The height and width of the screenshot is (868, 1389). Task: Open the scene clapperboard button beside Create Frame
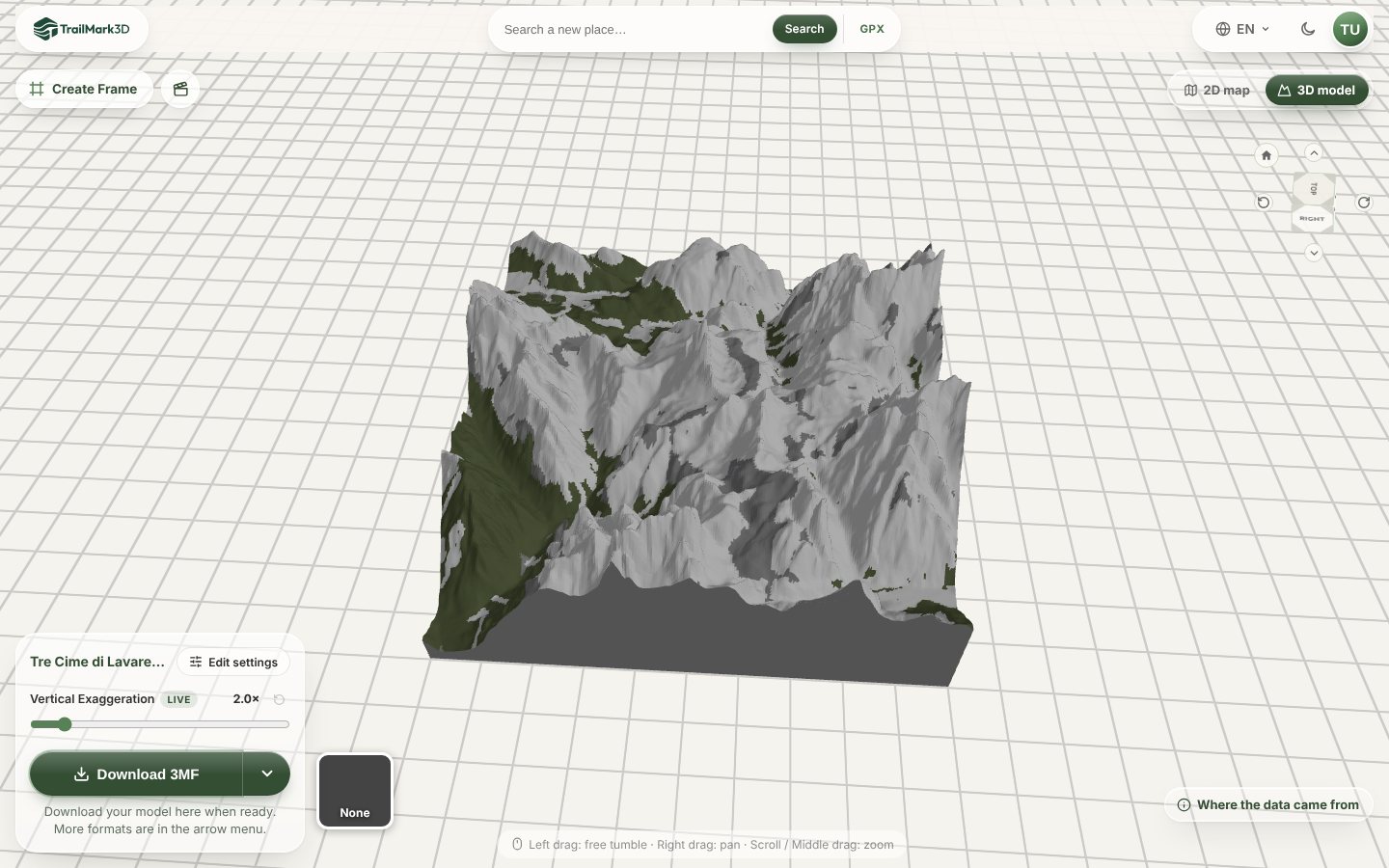click(x=180, y=89)
